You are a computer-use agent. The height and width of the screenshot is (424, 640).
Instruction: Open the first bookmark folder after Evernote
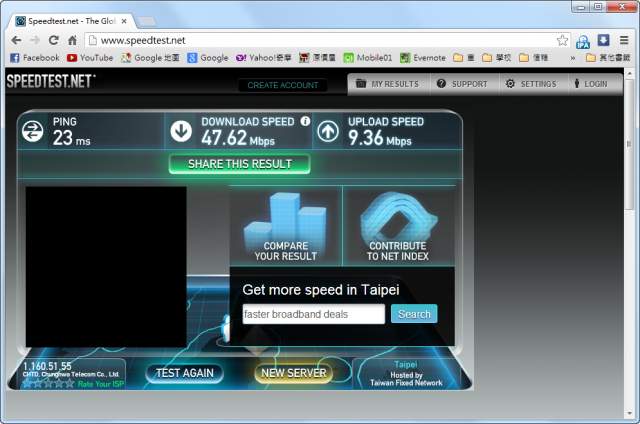click(464, 58)
